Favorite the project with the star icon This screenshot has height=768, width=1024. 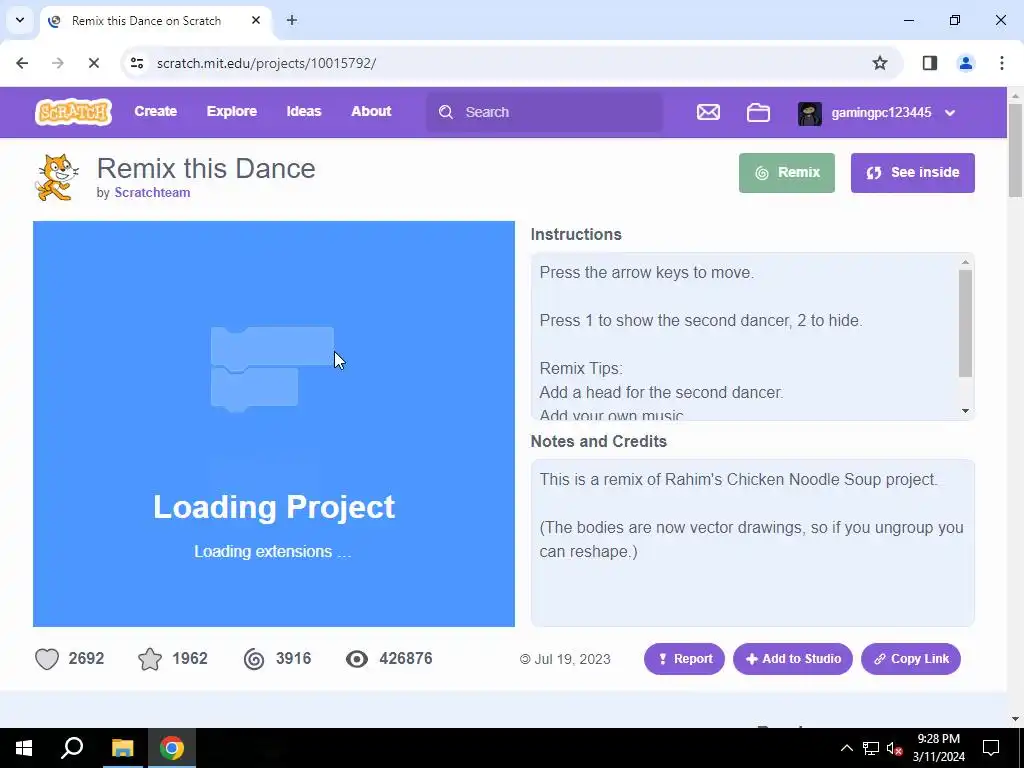point(150,658)
